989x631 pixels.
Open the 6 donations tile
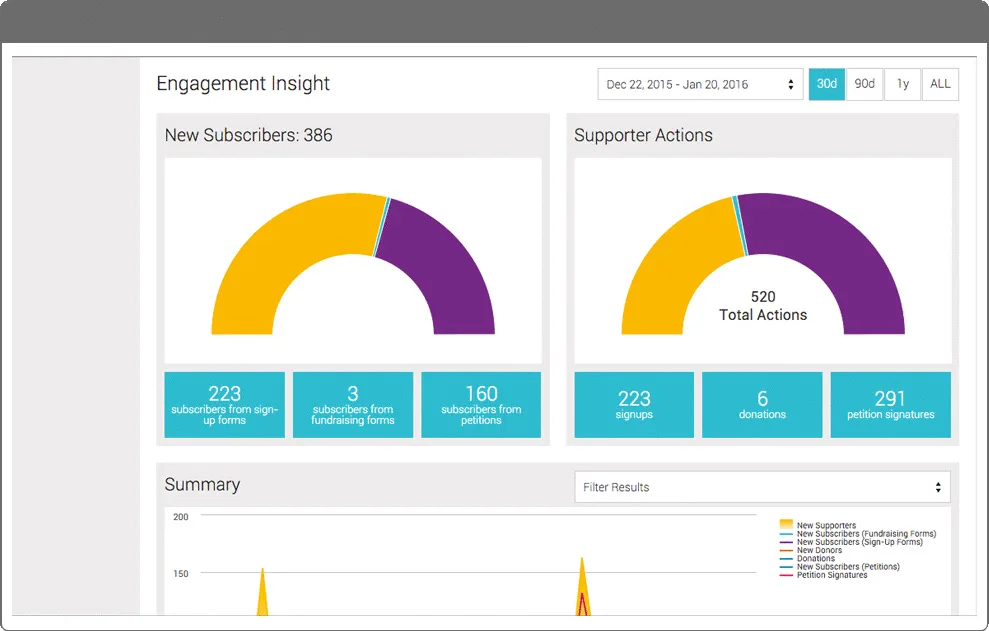tap(762, 404)
